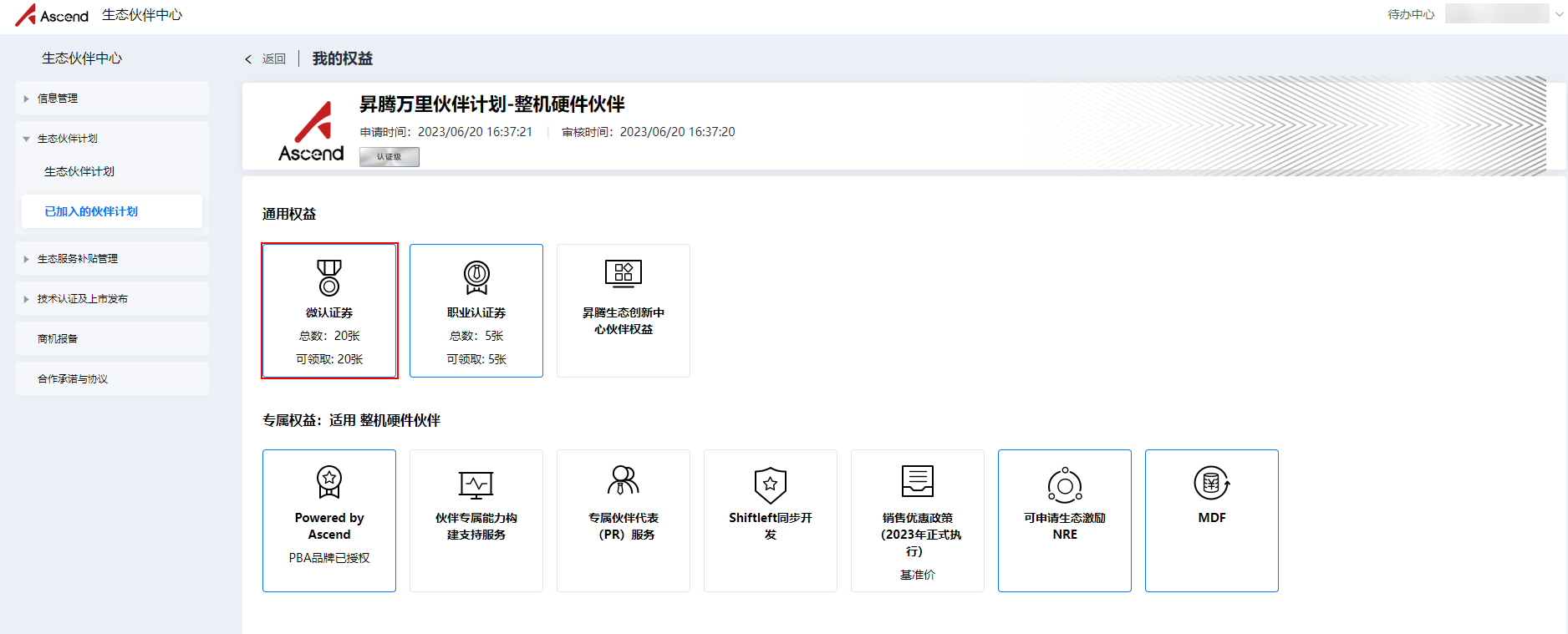1568x634 pixels.
Task: Expand the 技术认证及上市发布 menu arrow
Action: pos(26,299)
